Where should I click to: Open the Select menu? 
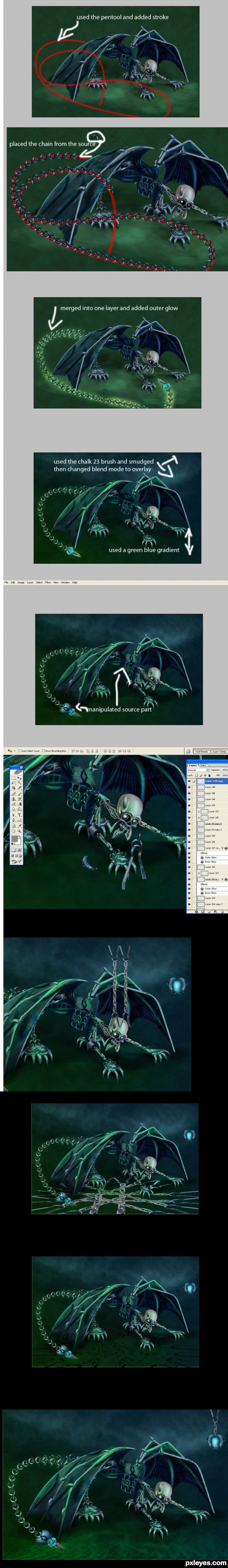pyautogui.click(x=39, y=583)
